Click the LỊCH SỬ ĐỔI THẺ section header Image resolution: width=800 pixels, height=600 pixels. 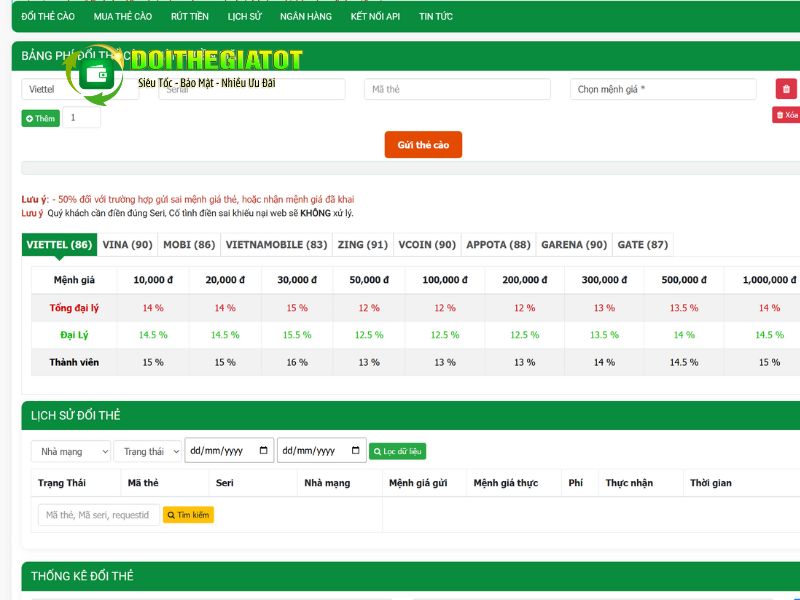tap(76, 415)
